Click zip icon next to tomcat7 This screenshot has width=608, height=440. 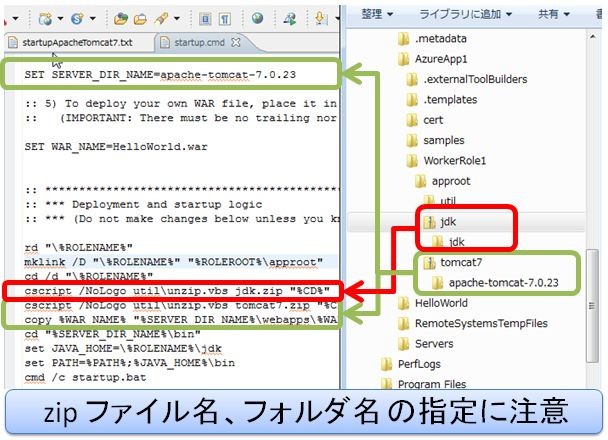pos(429,262)
